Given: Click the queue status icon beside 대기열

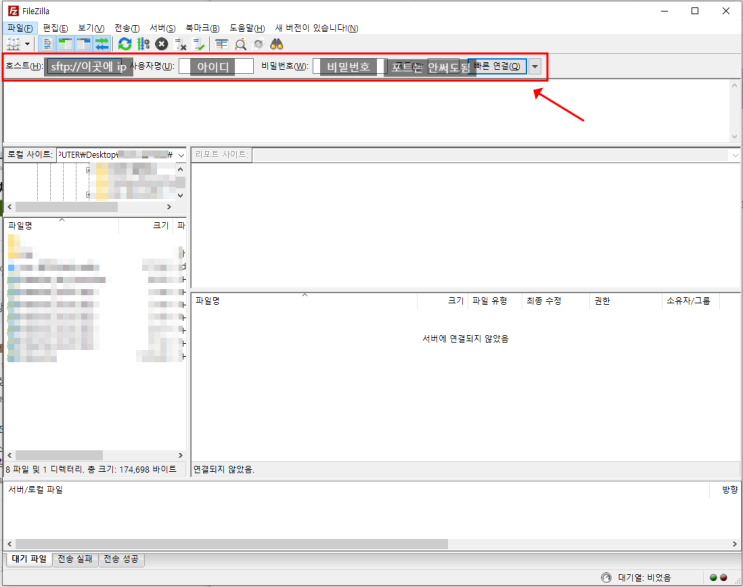Looking at the screenshot, I should point(606,578).
